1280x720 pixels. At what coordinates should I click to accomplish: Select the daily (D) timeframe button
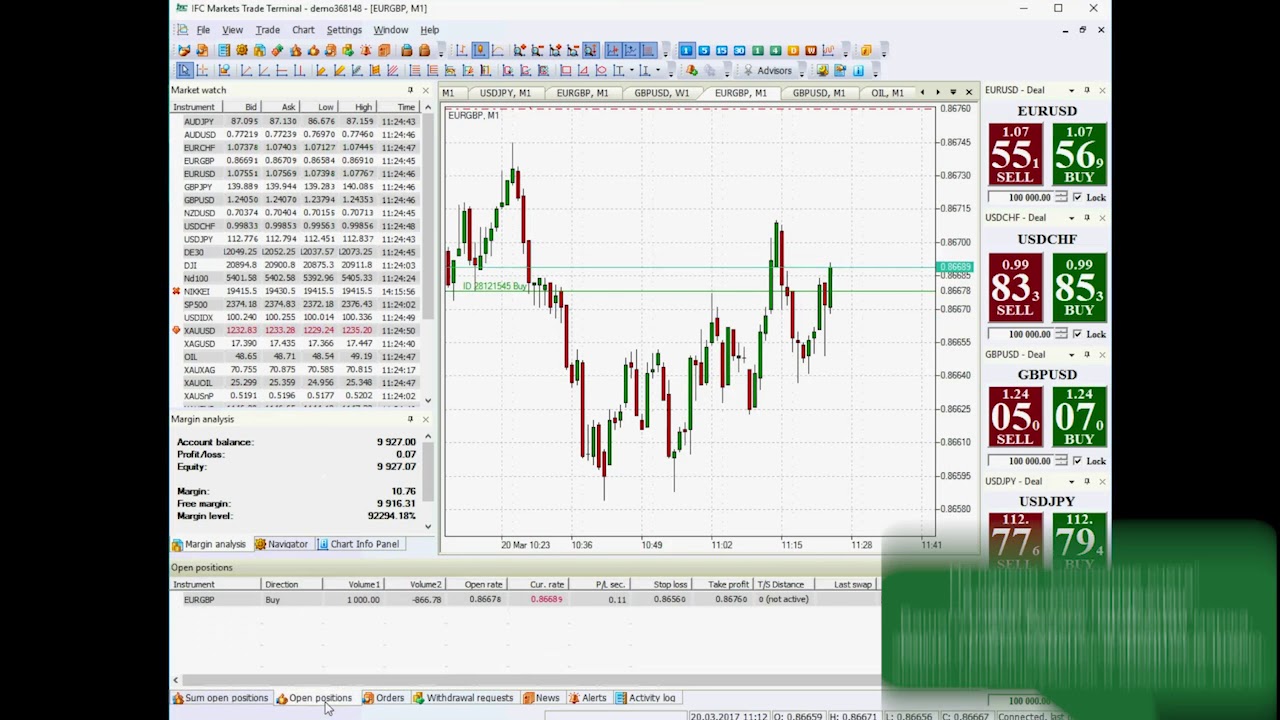(x=793, y=50)
